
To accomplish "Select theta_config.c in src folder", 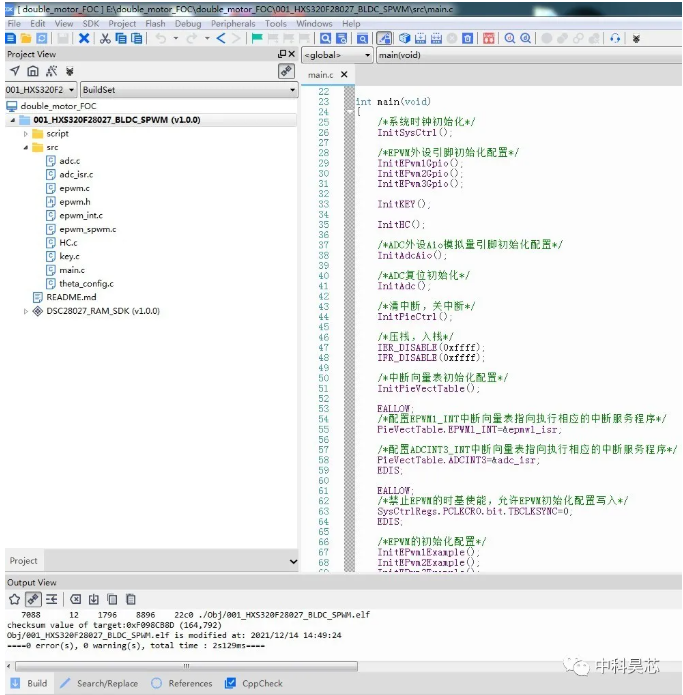I will coord(86,284).
